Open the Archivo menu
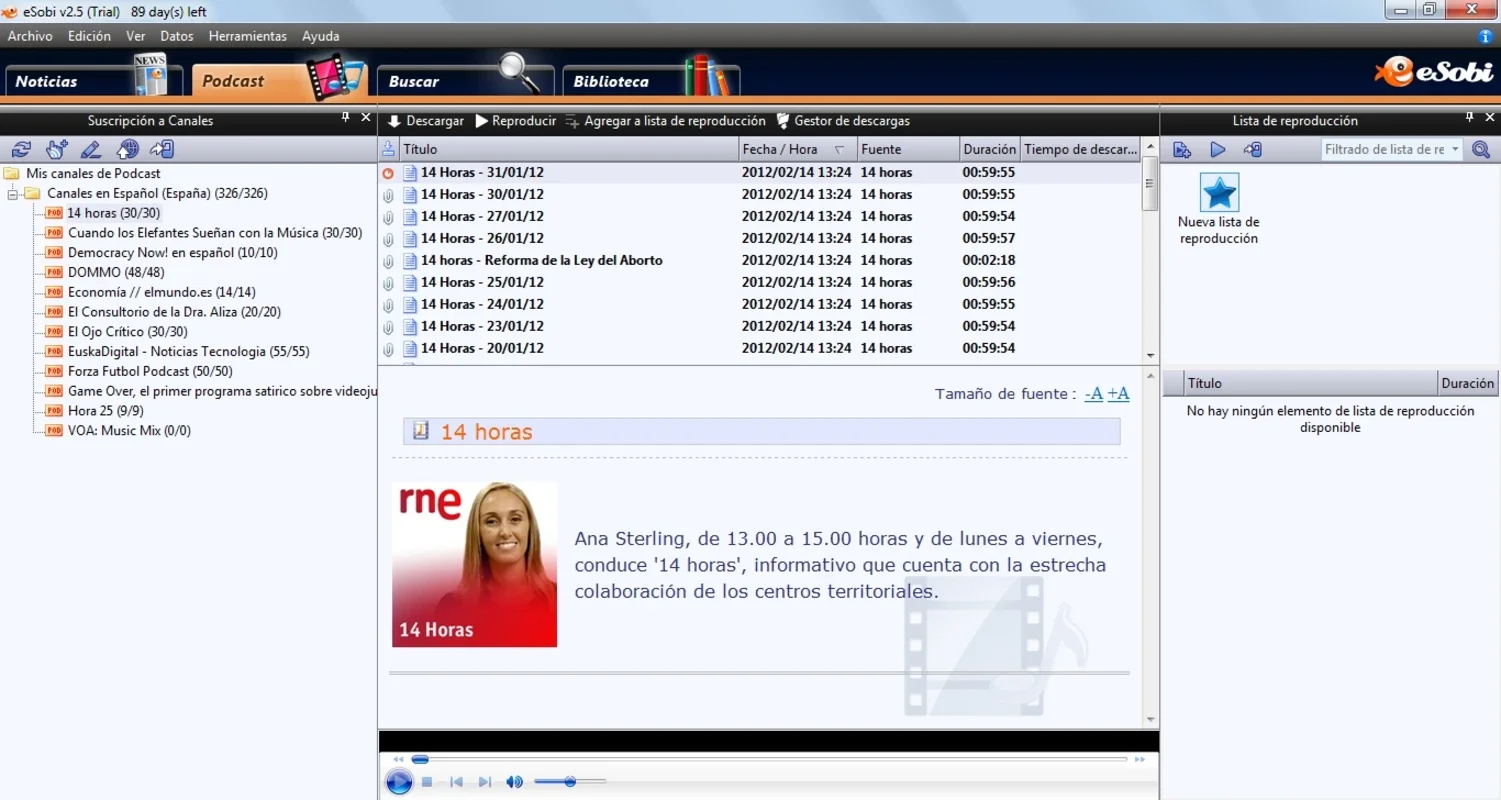Viewport: 1501px width, 800px height. point(30,36)
